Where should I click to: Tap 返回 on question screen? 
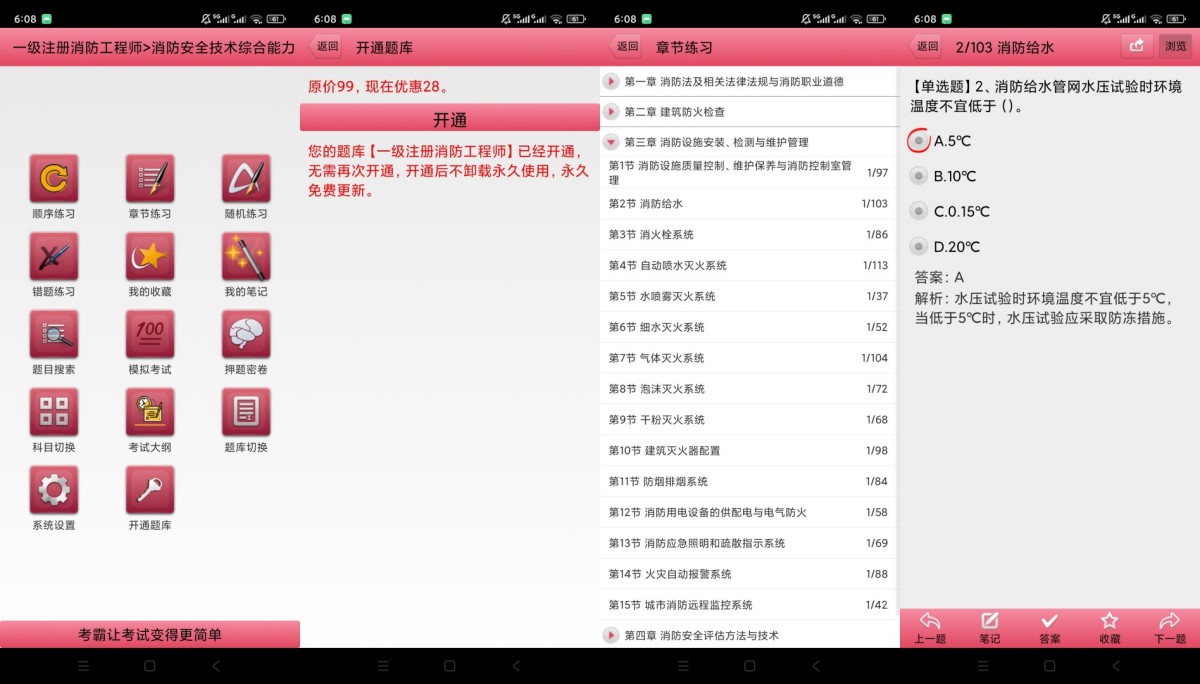click(927, 46)
